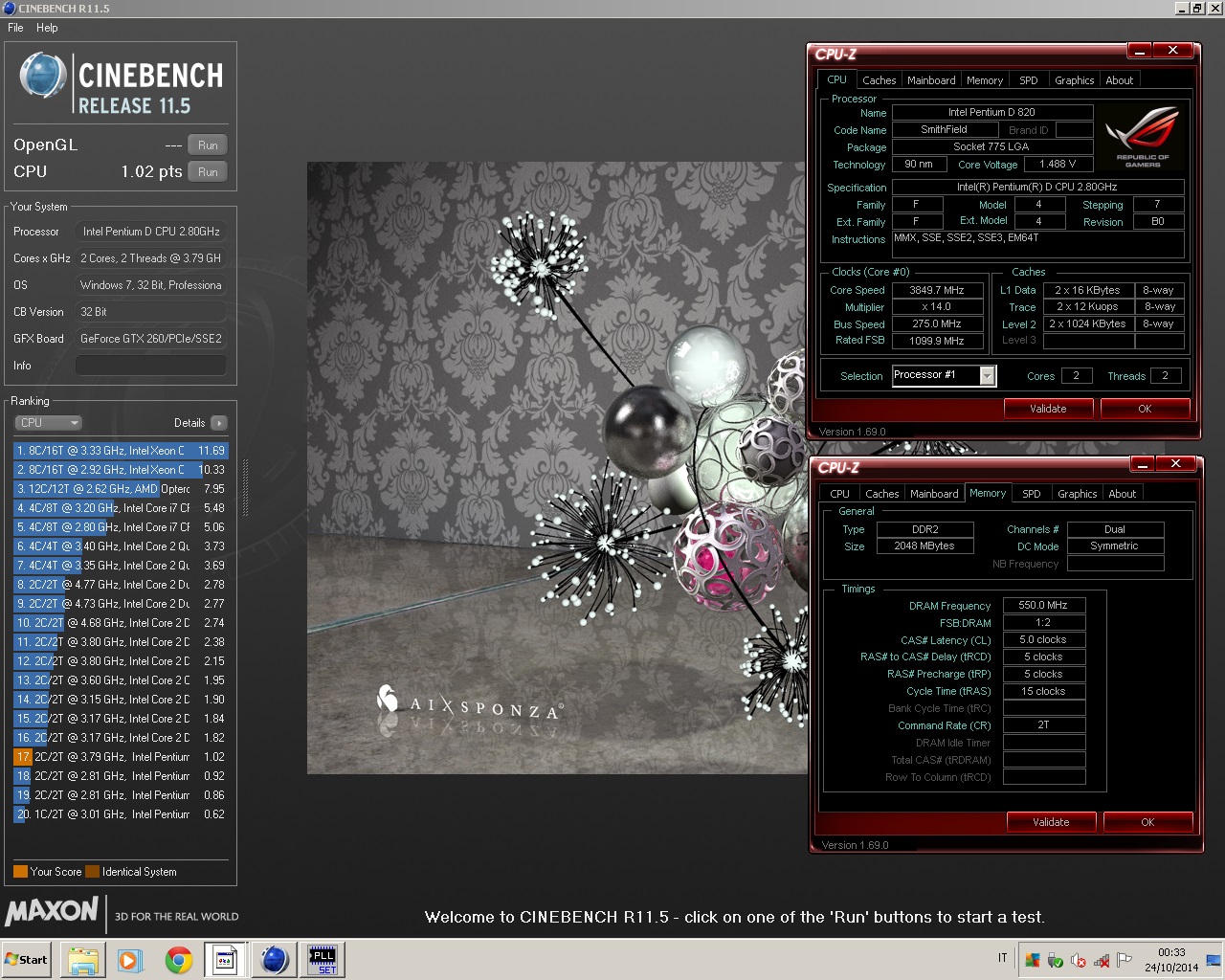Open the PLL SET taskbar application

(323, 959)
